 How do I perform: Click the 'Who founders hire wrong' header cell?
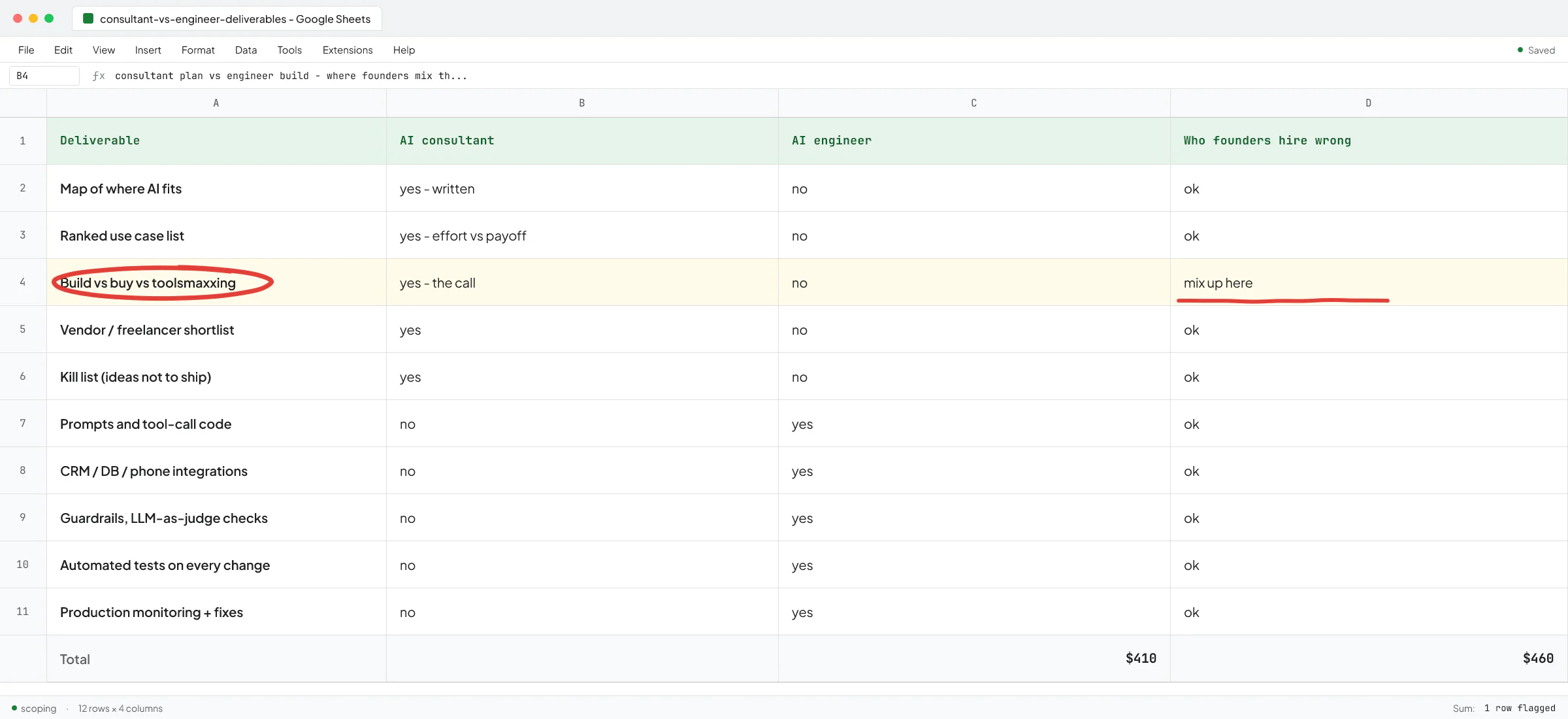pos(1369,141)
